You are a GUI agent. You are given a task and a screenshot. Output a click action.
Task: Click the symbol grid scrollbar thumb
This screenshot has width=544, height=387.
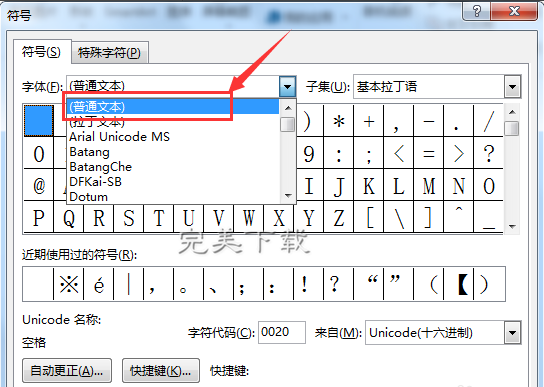click(512, 128)
